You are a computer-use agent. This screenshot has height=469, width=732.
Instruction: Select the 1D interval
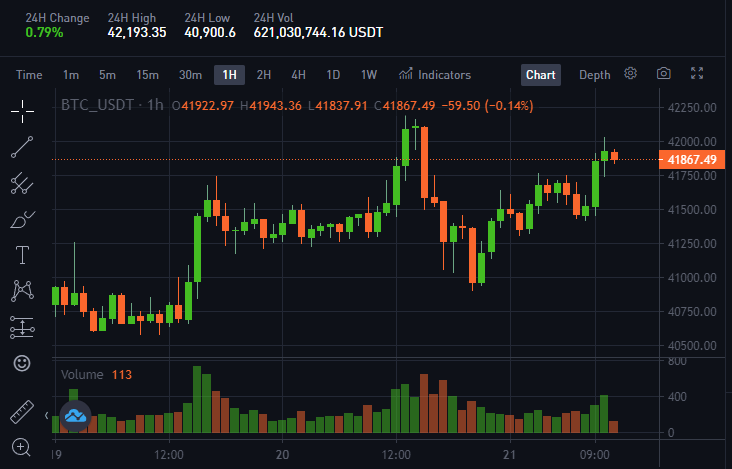[x=333, y=75]
